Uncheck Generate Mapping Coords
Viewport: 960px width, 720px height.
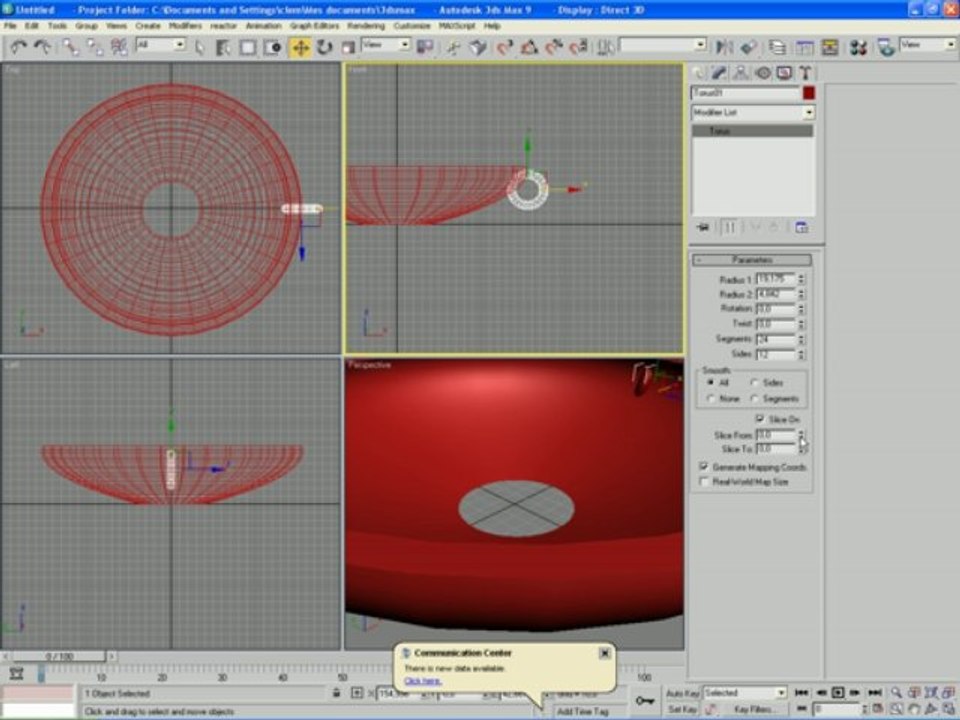coord(704,467)
